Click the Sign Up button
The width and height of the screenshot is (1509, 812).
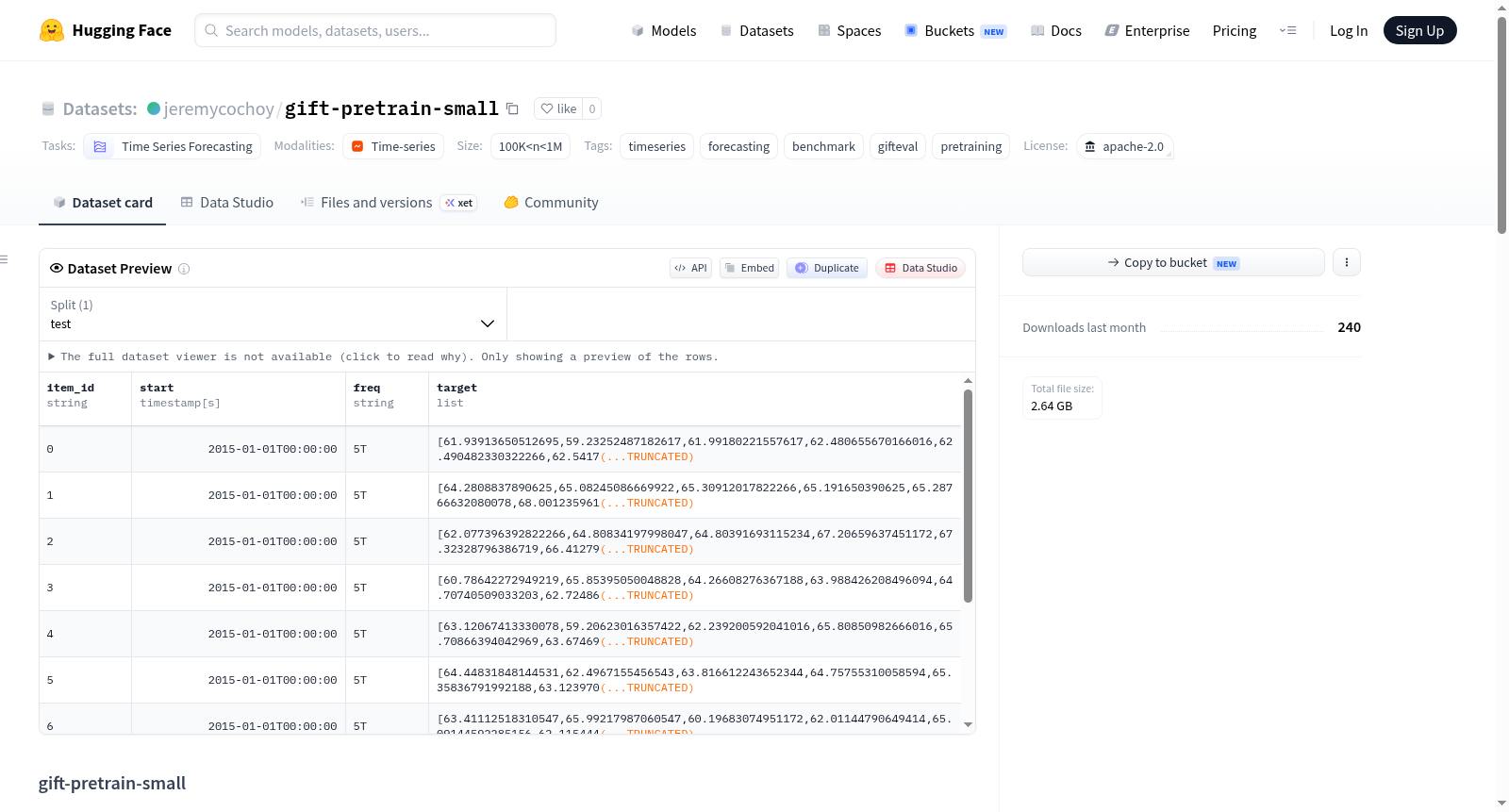[1419, 30]
